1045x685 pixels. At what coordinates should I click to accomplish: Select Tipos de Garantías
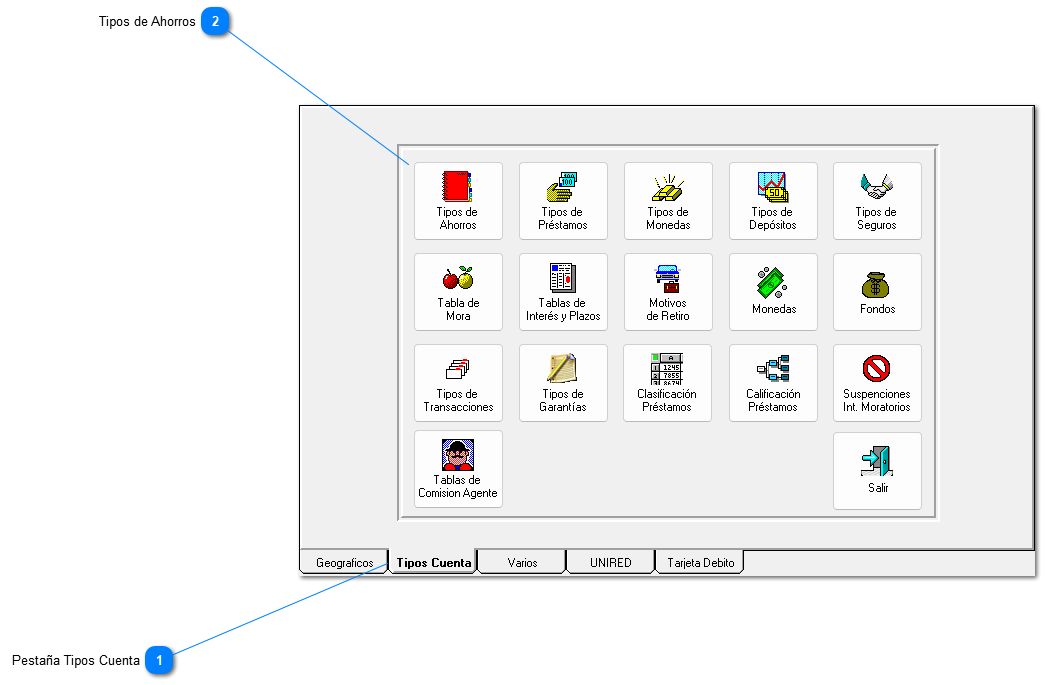(563, 383)
